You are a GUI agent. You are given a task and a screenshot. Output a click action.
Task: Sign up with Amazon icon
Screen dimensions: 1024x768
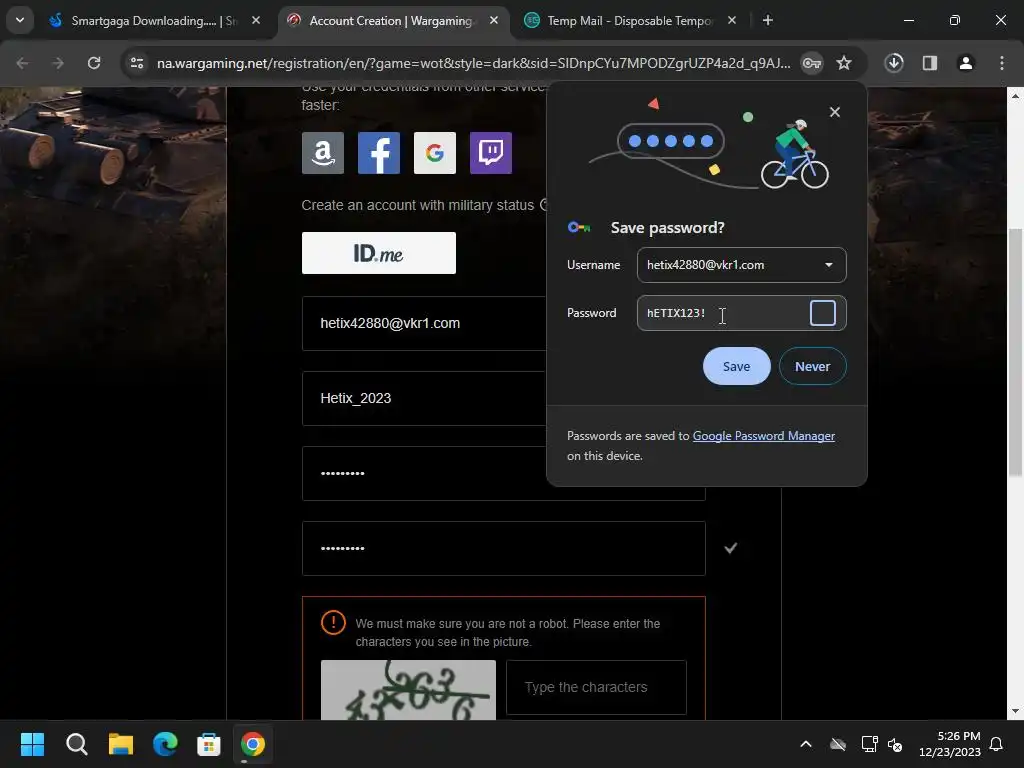tap(323, 153)
